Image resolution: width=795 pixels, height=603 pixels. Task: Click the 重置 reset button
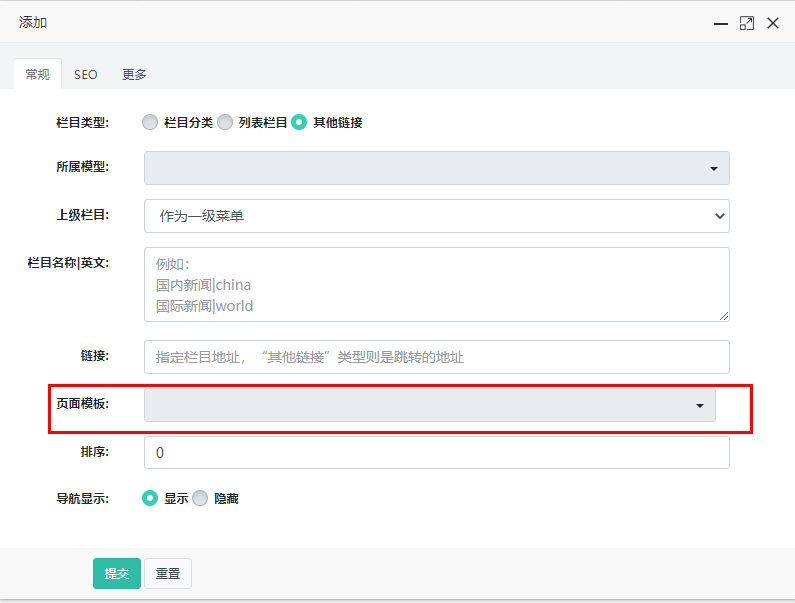168,574
